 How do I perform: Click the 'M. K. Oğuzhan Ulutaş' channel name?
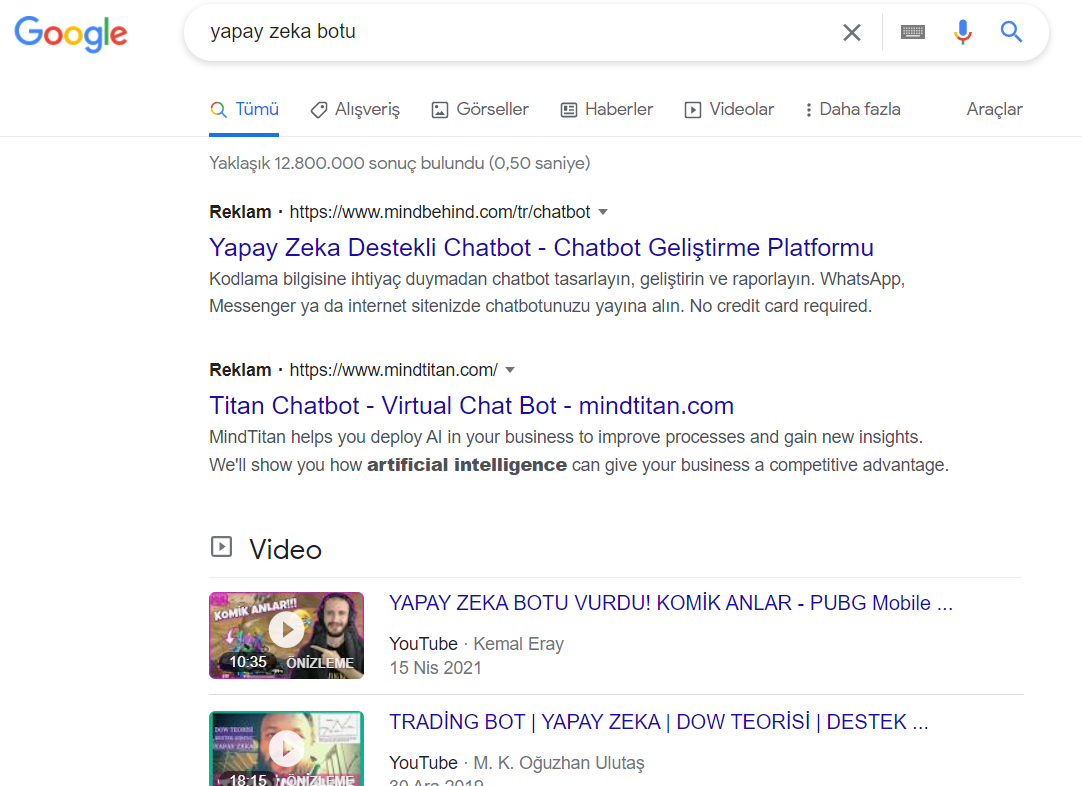559,763
